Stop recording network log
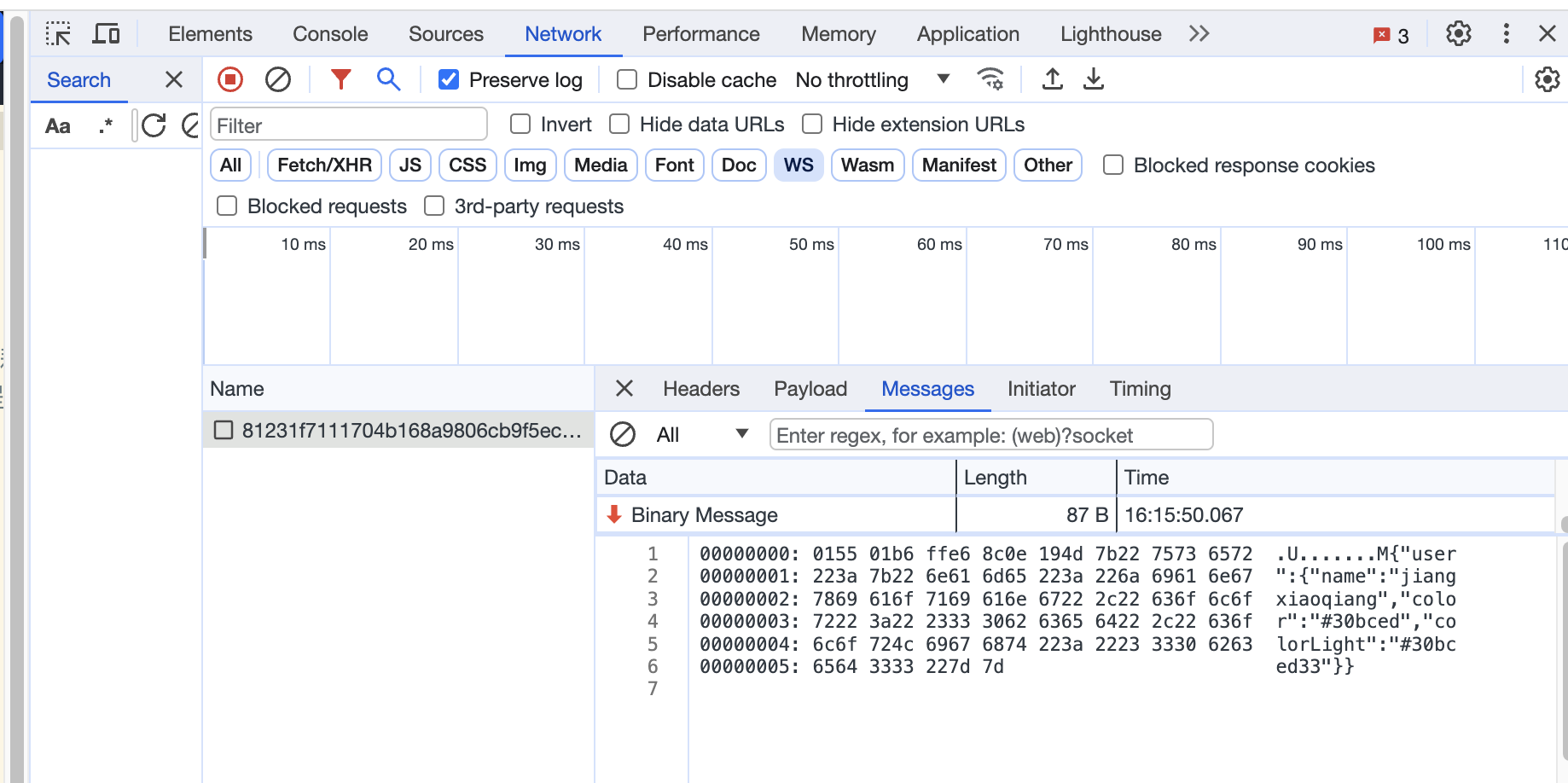 230,79
